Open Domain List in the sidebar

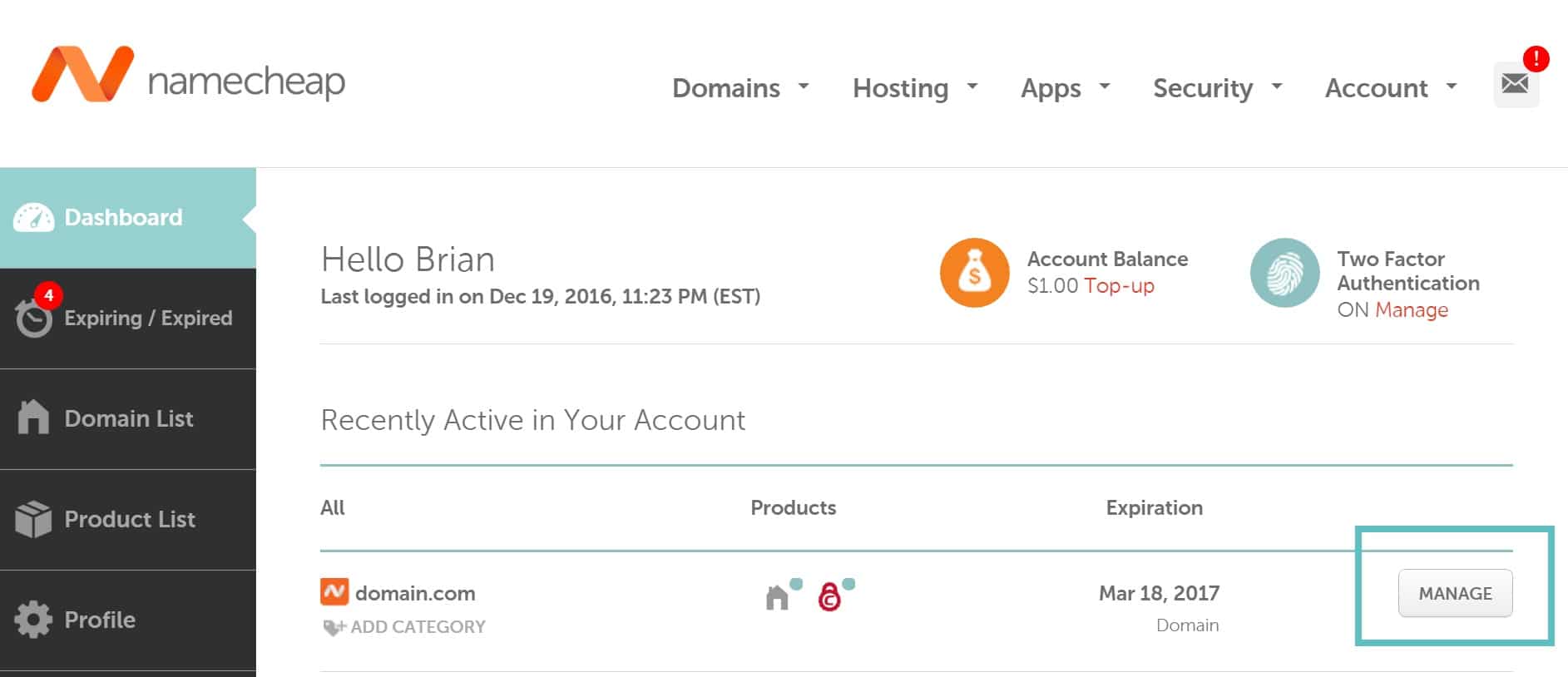[128, 418]
